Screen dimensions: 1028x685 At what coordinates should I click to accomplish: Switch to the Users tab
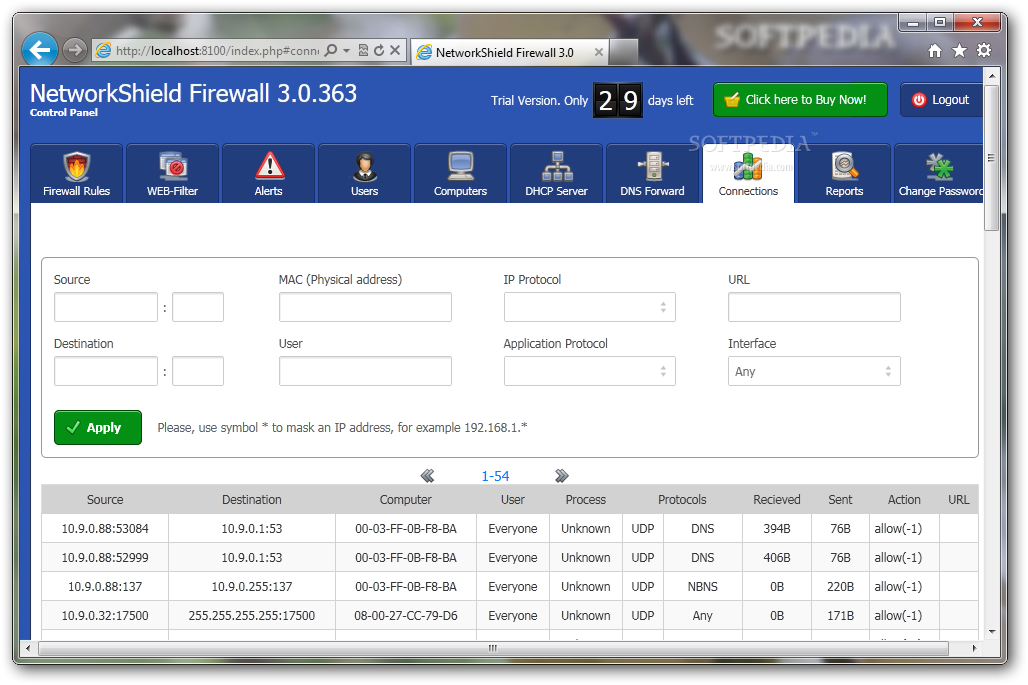(365, 174)
